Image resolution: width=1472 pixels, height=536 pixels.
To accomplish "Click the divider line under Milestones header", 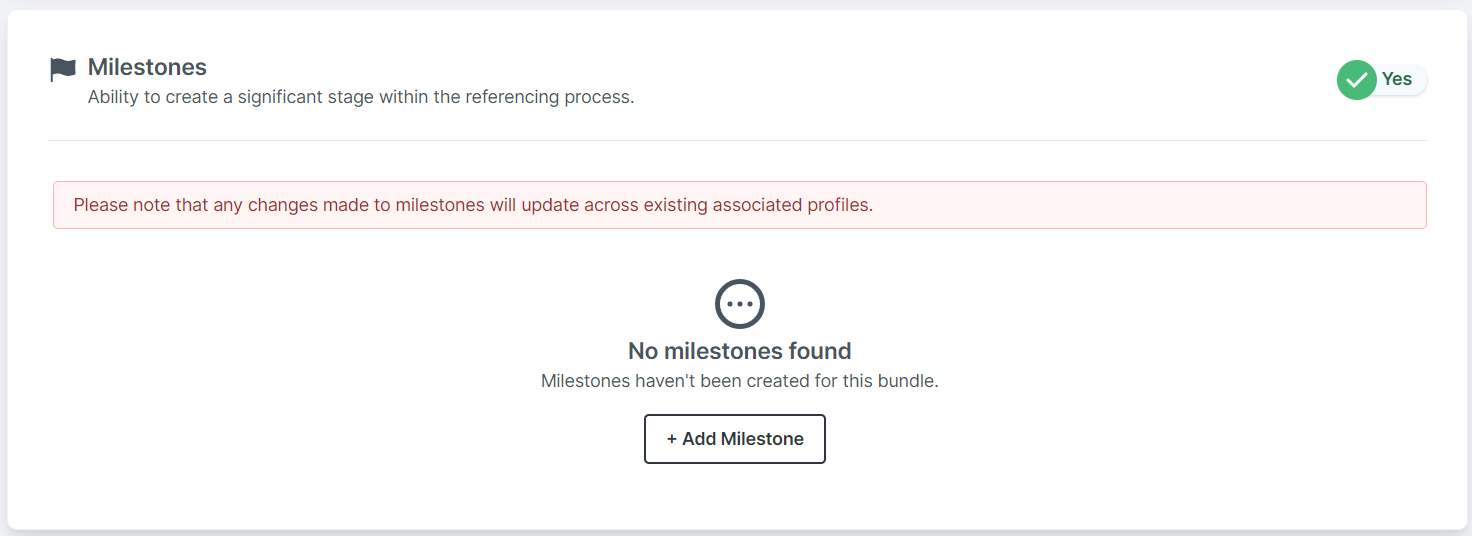I will coord(737,140).
